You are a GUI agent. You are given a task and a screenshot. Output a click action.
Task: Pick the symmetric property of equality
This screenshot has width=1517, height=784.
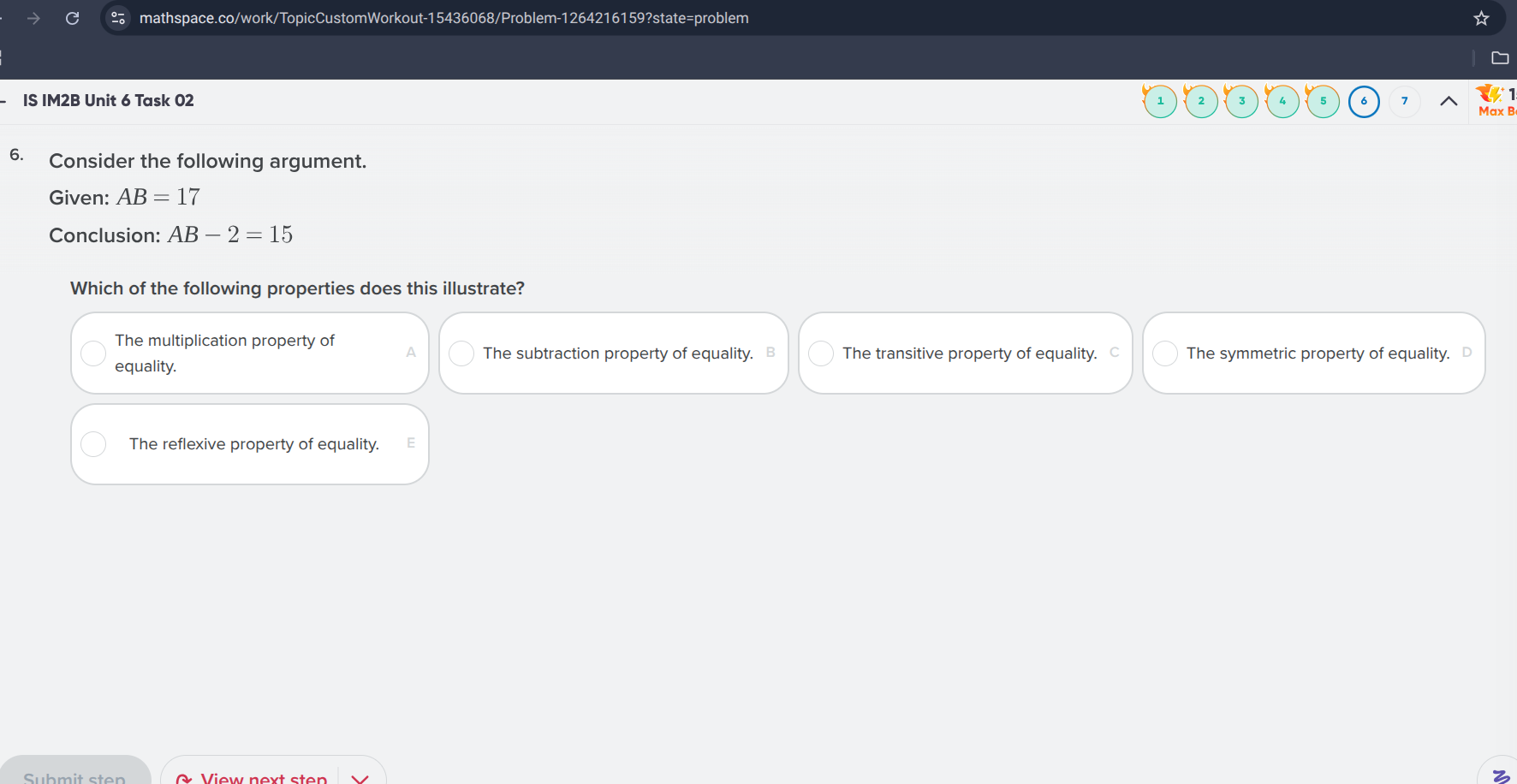pyautogui.click(x=1165, y=353)
